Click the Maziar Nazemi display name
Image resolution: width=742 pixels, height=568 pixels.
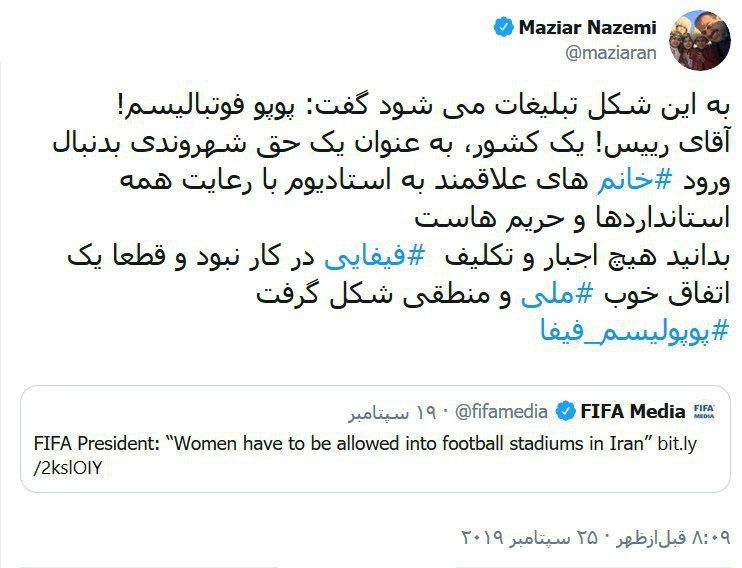(587, 28)
